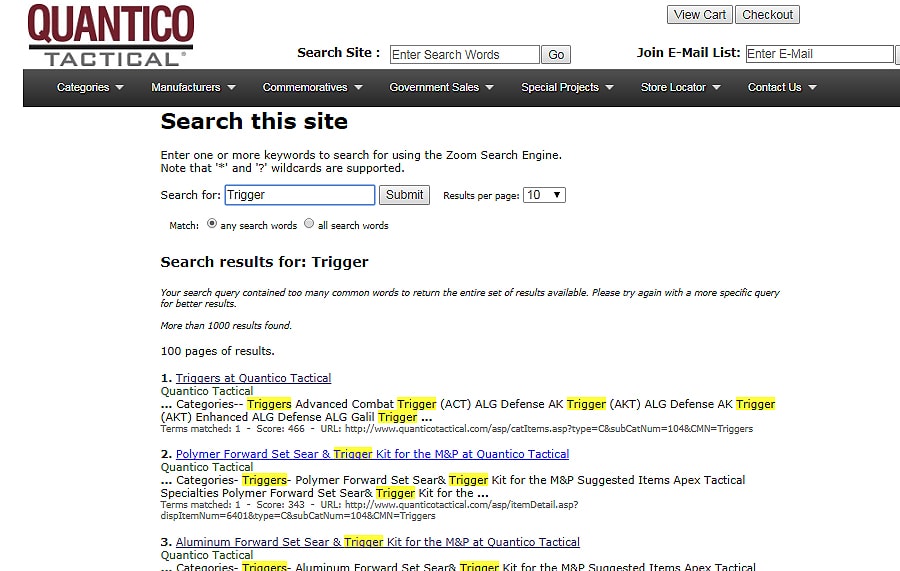Click the Join E-Mail List field
The height and width of the screenshot is (571, 900).
[x=819, y=54]
